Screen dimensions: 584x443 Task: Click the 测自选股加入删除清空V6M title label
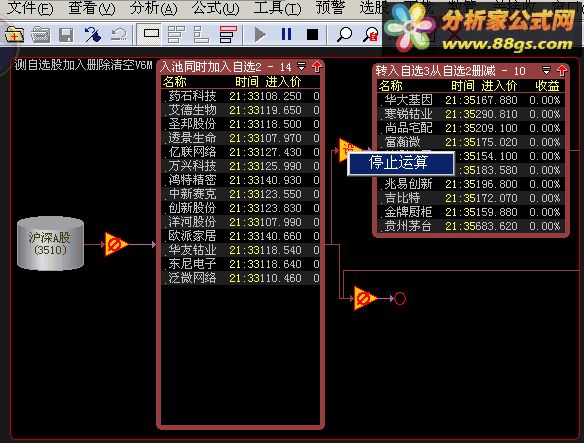83,65
